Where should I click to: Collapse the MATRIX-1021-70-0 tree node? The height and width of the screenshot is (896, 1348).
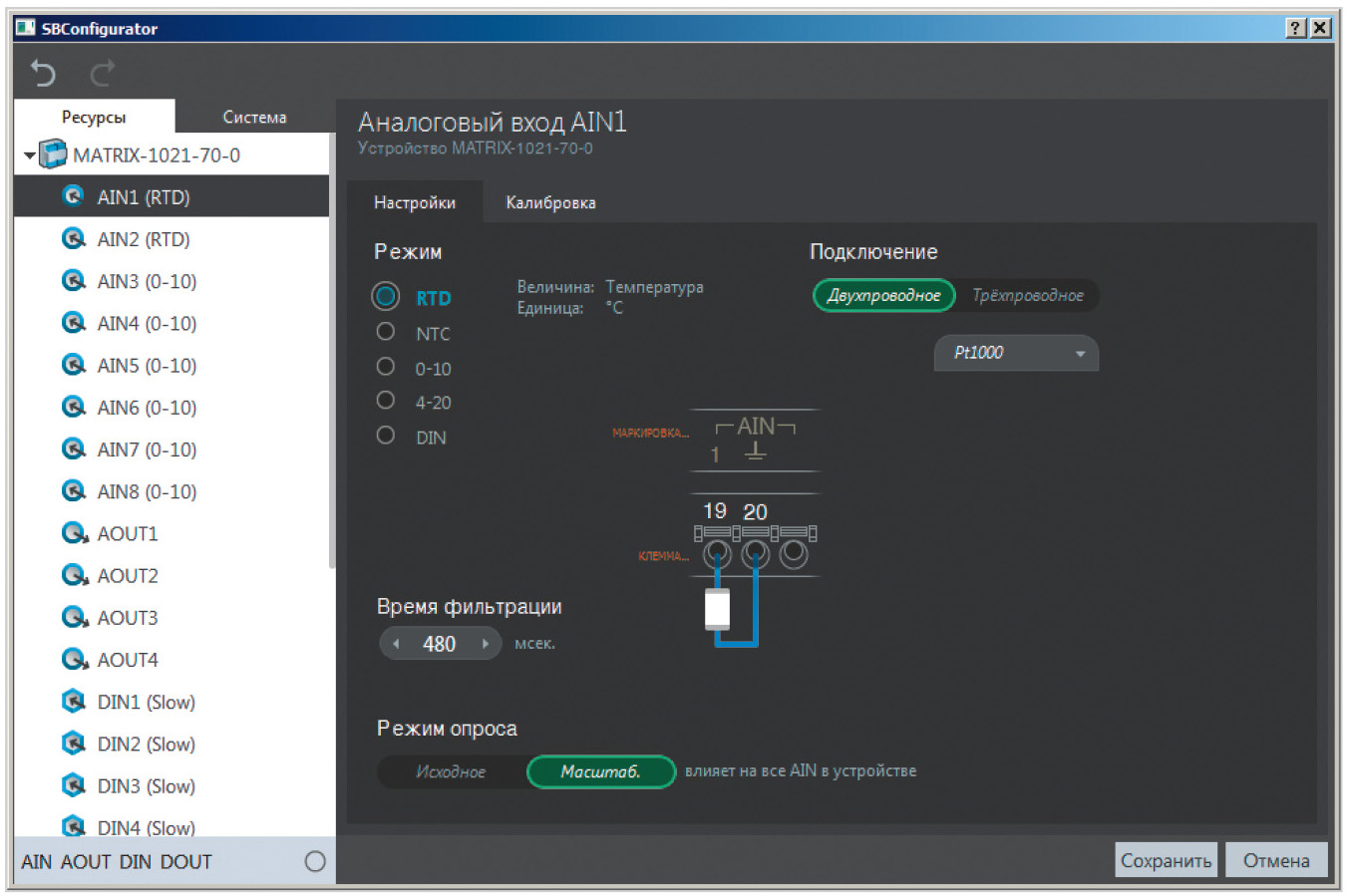[x=30, y=155]
